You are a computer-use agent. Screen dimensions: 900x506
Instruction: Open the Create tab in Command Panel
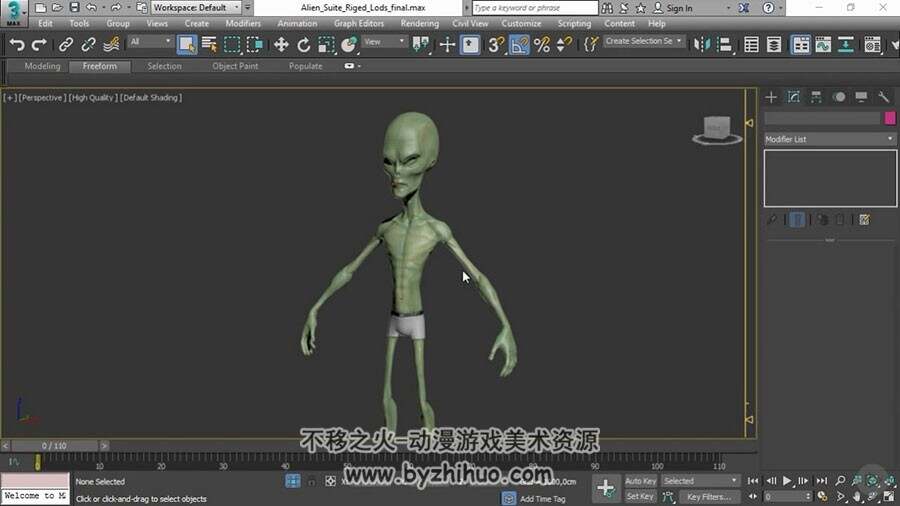[771, 97]
